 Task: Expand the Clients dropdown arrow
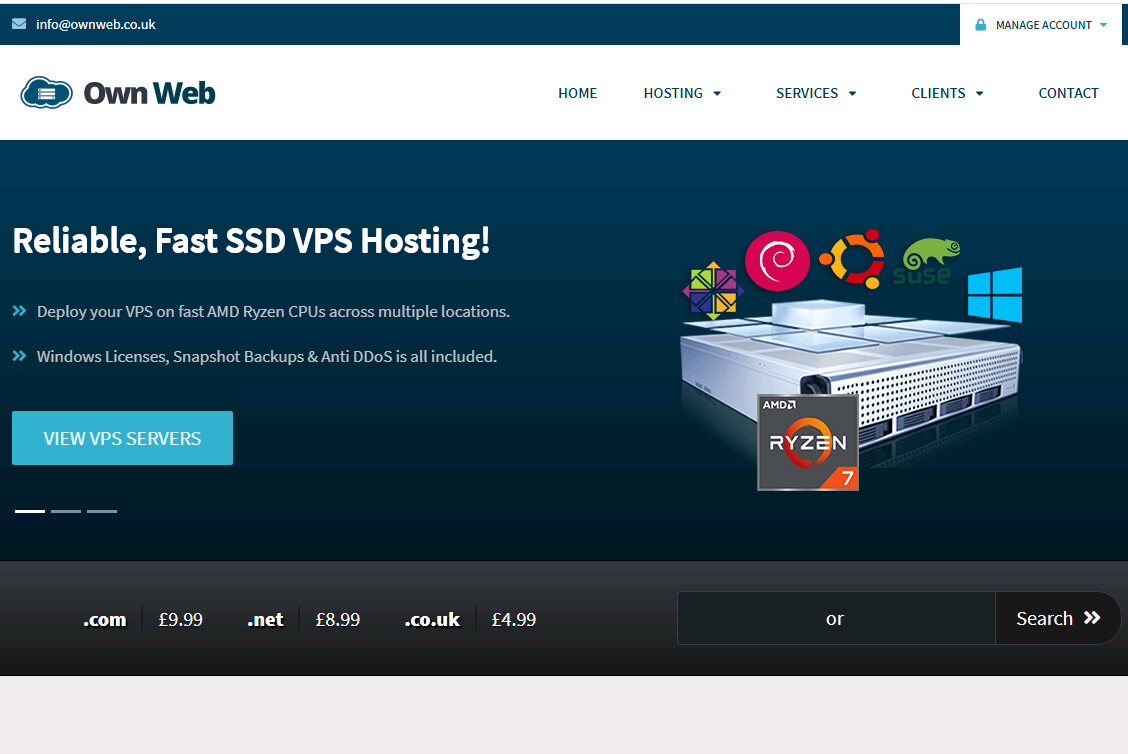980,94
